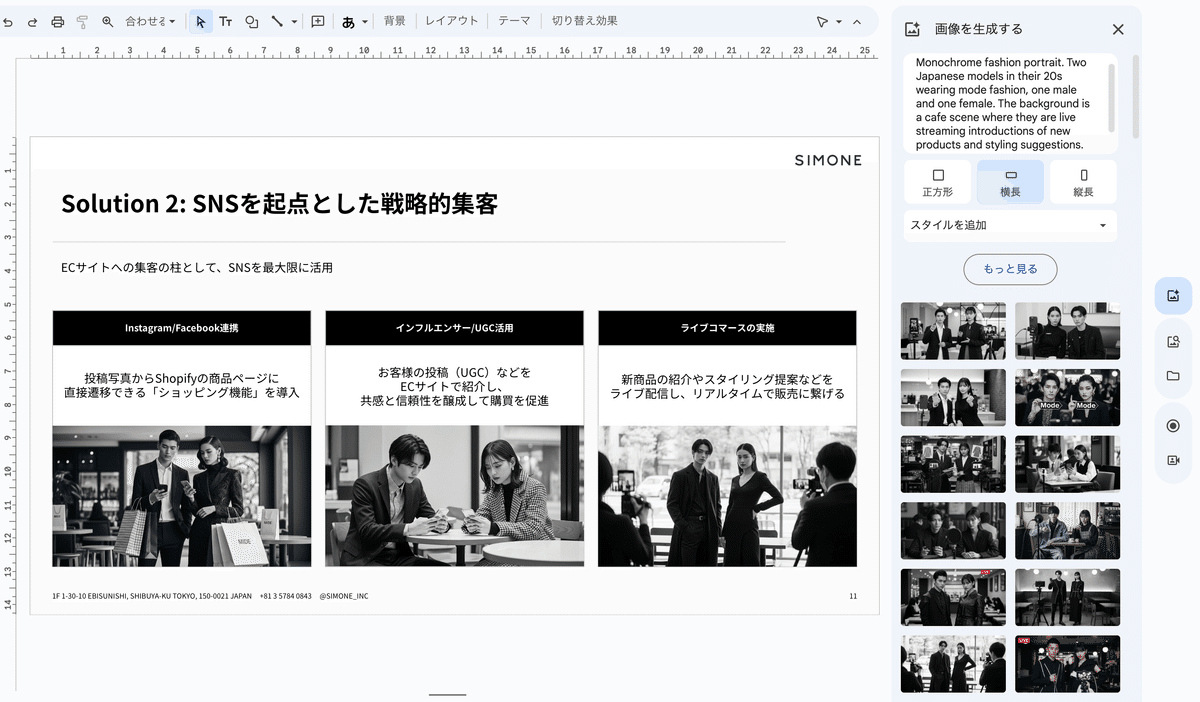Image resolution: width=1200 pixels, height=702 pixels.
Task: Click the pointer mode icon in toolbar
Action: pos(822,21)
